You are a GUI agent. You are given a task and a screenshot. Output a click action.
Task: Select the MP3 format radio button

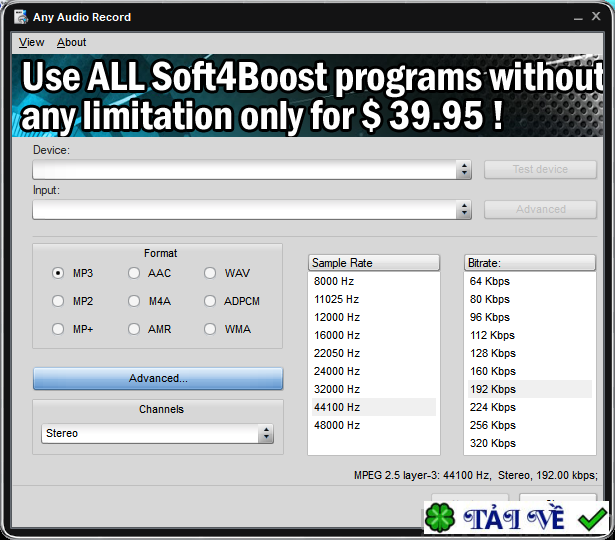point(58,273)
